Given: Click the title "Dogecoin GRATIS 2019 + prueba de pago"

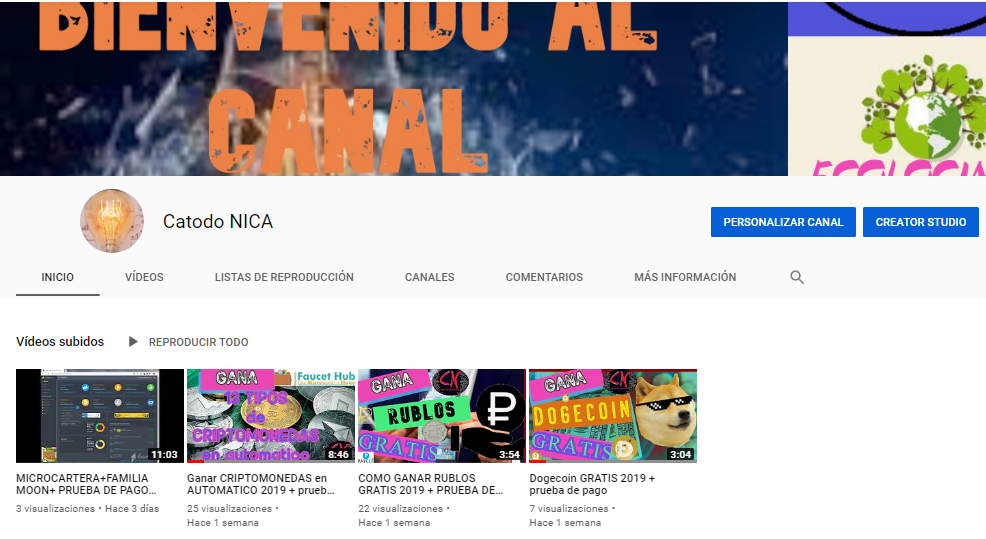Looking at the screenshot, I should coord(592,484).
